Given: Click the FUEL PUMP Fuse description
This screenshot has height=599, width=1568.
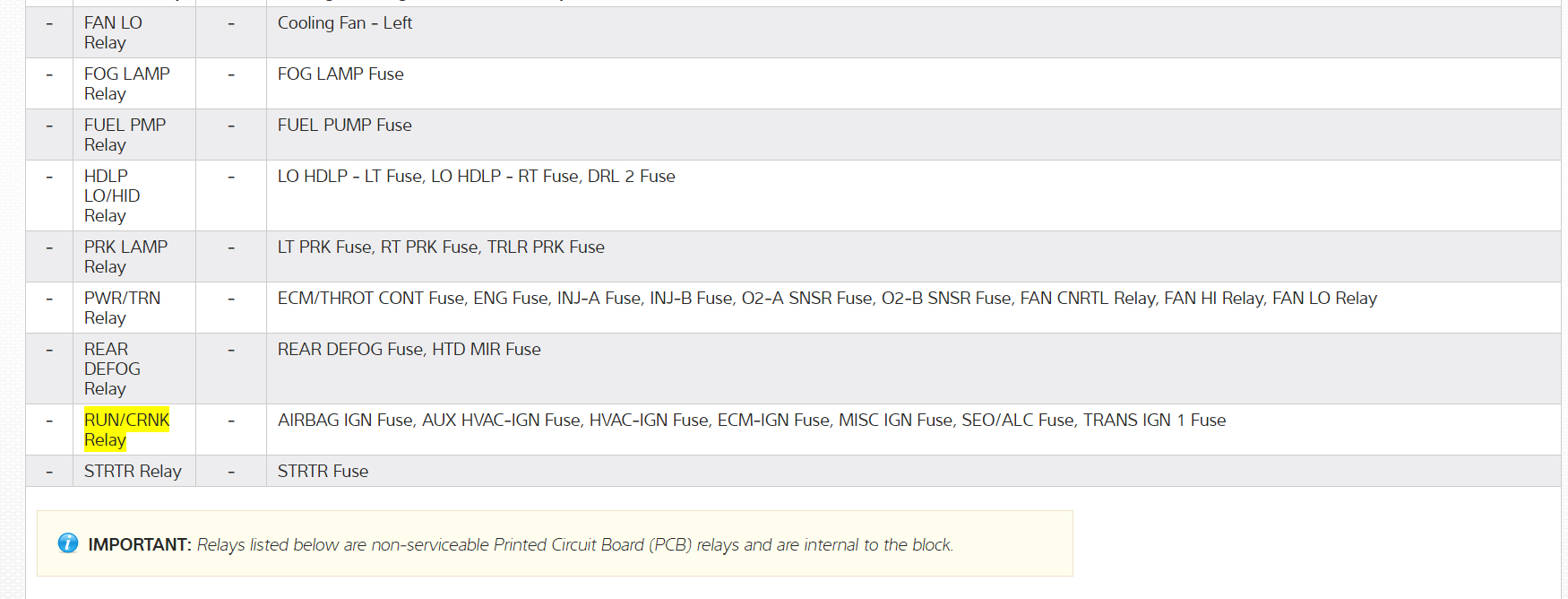Looking at the screenshot, I should coord(345,126).
